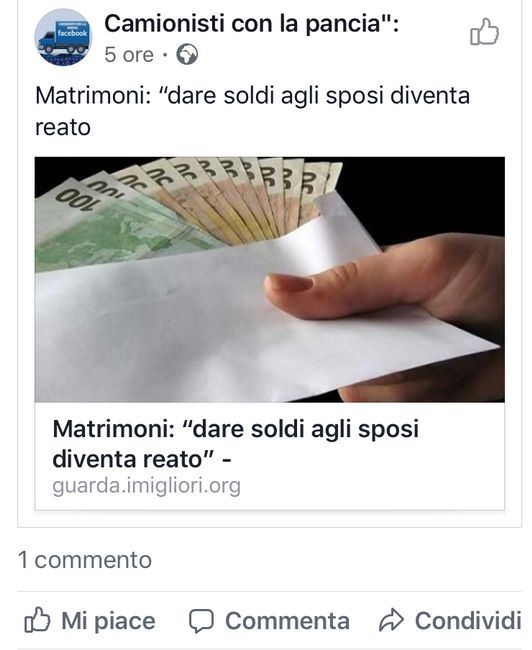Click thumbs-up icon beside Mi piace
532x650 pixels.
click(x=37, y=620)
